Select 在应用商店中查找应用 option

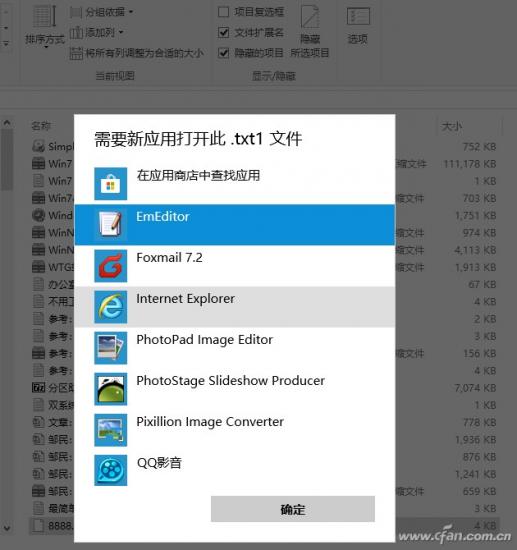point(235,183)
